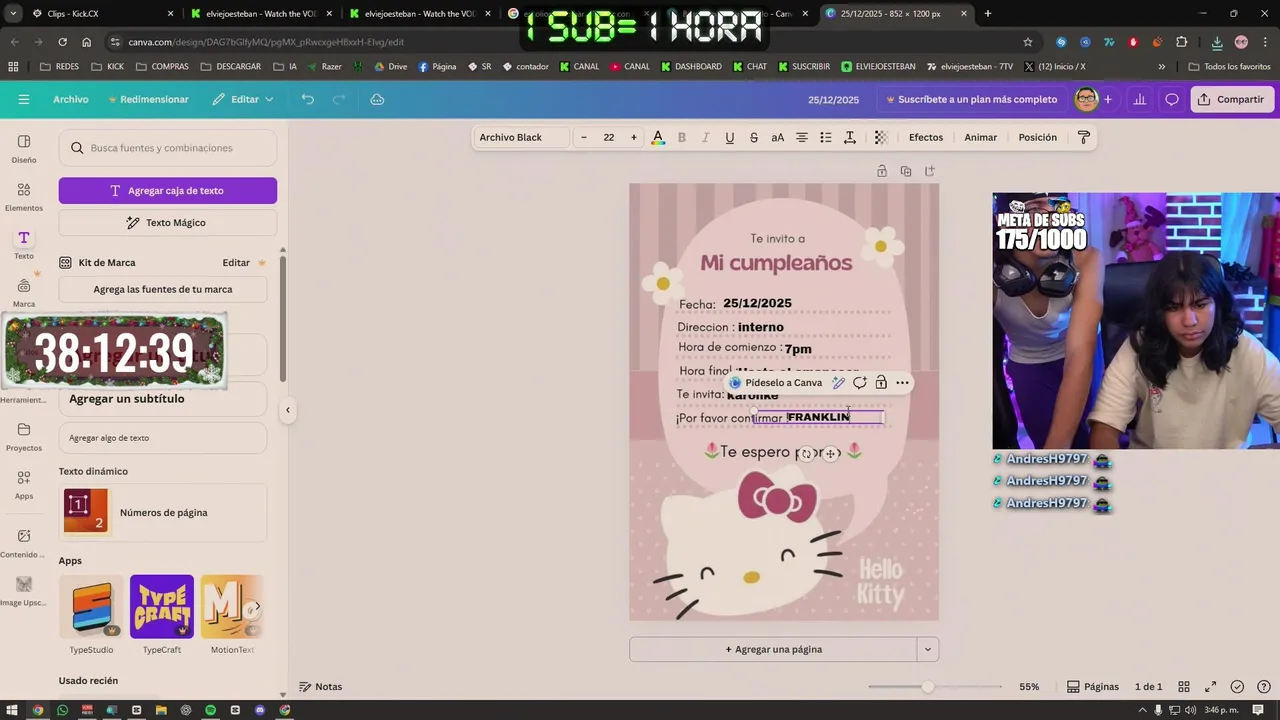Add collaborators with the plus beside avatar

pos(1108,99)
